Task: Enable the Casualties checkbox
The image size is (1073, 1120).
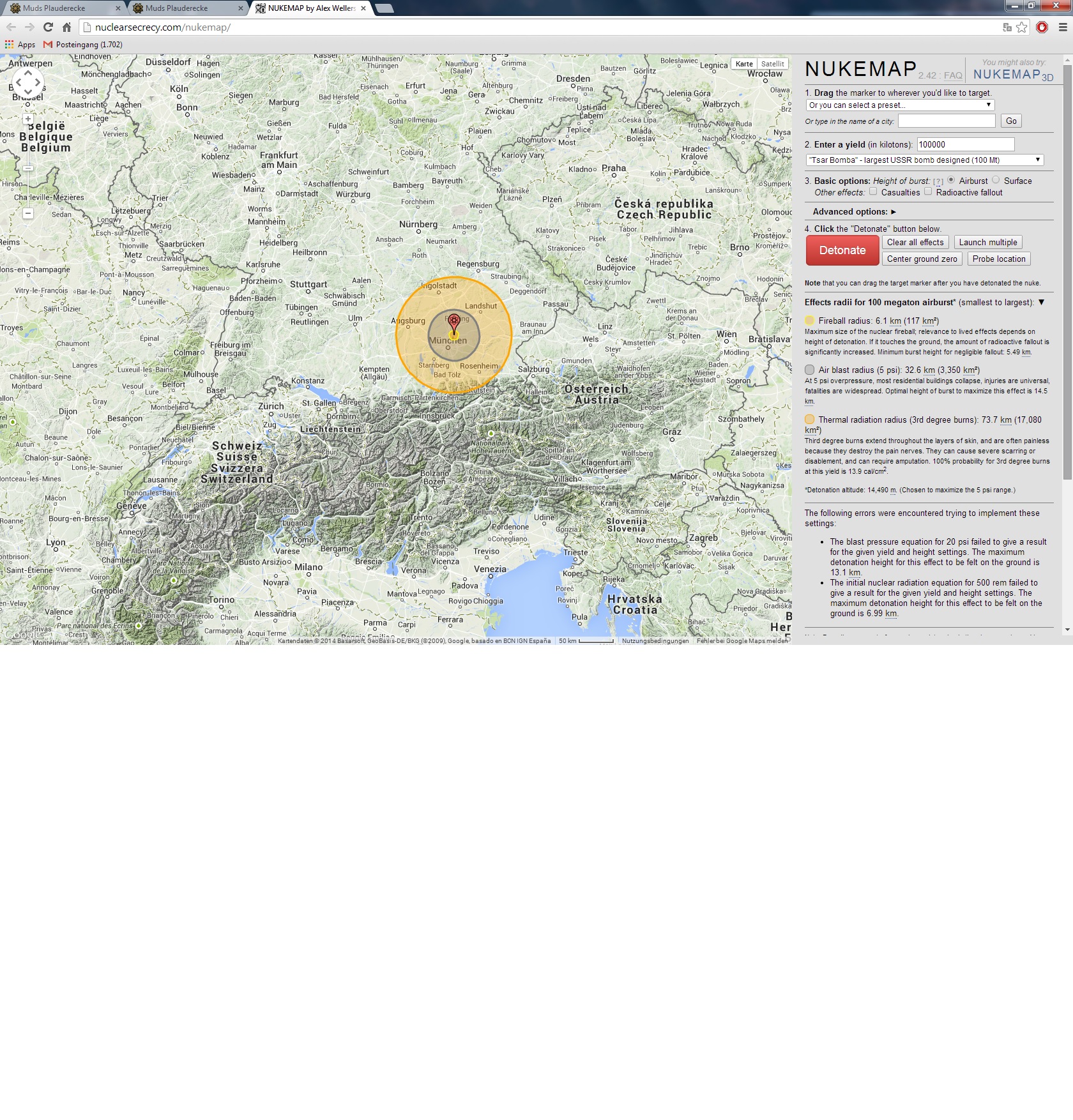Action: (x=872, y=192)
